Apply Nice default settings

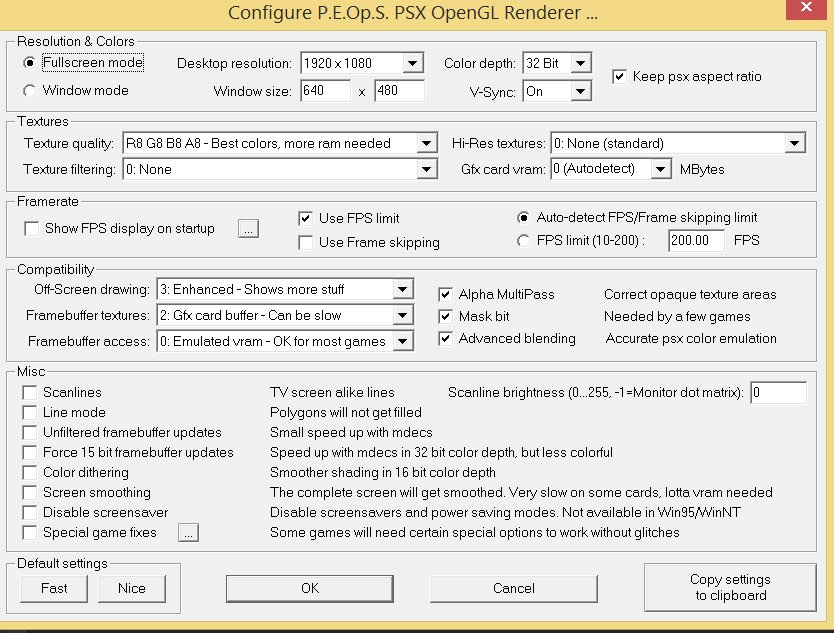pos(132,588)
